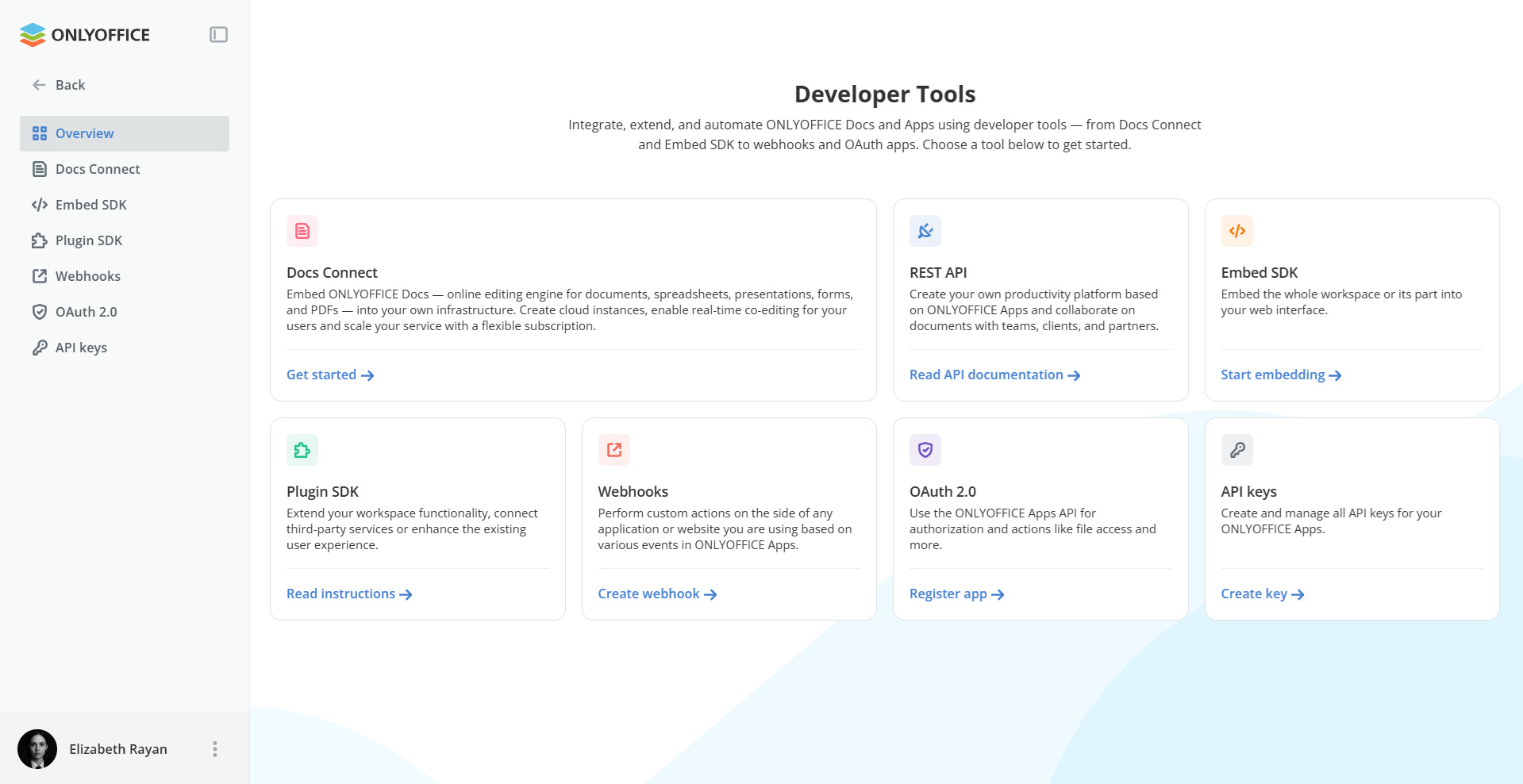Collapse the sidebar panel icon
The height and width of the screenshot is (784, 1523).
(x=218, y=34)
